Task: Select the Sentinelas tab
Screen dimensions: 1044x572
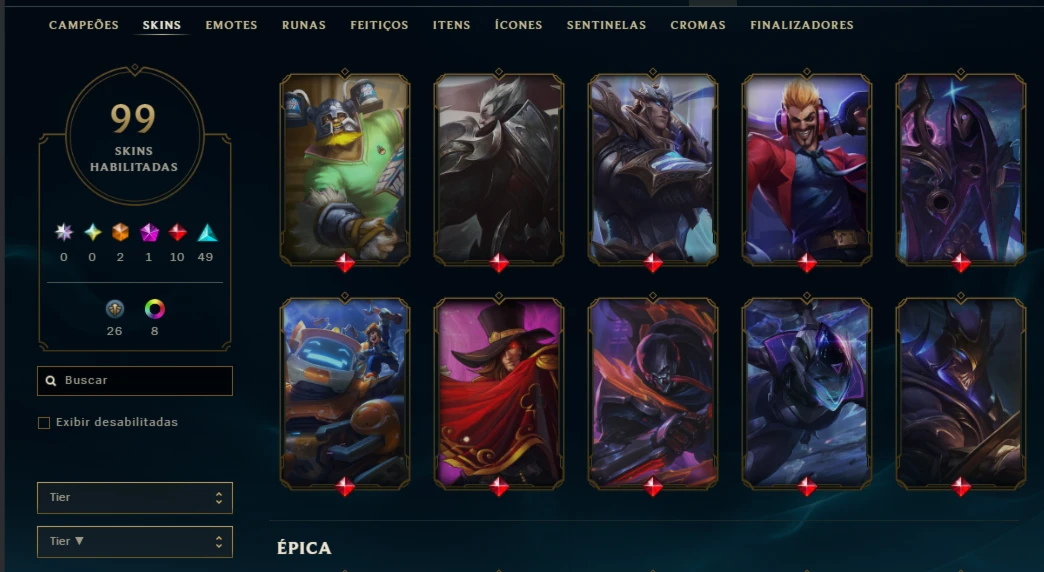Action: pyautogui.click(x=606, y=25)
